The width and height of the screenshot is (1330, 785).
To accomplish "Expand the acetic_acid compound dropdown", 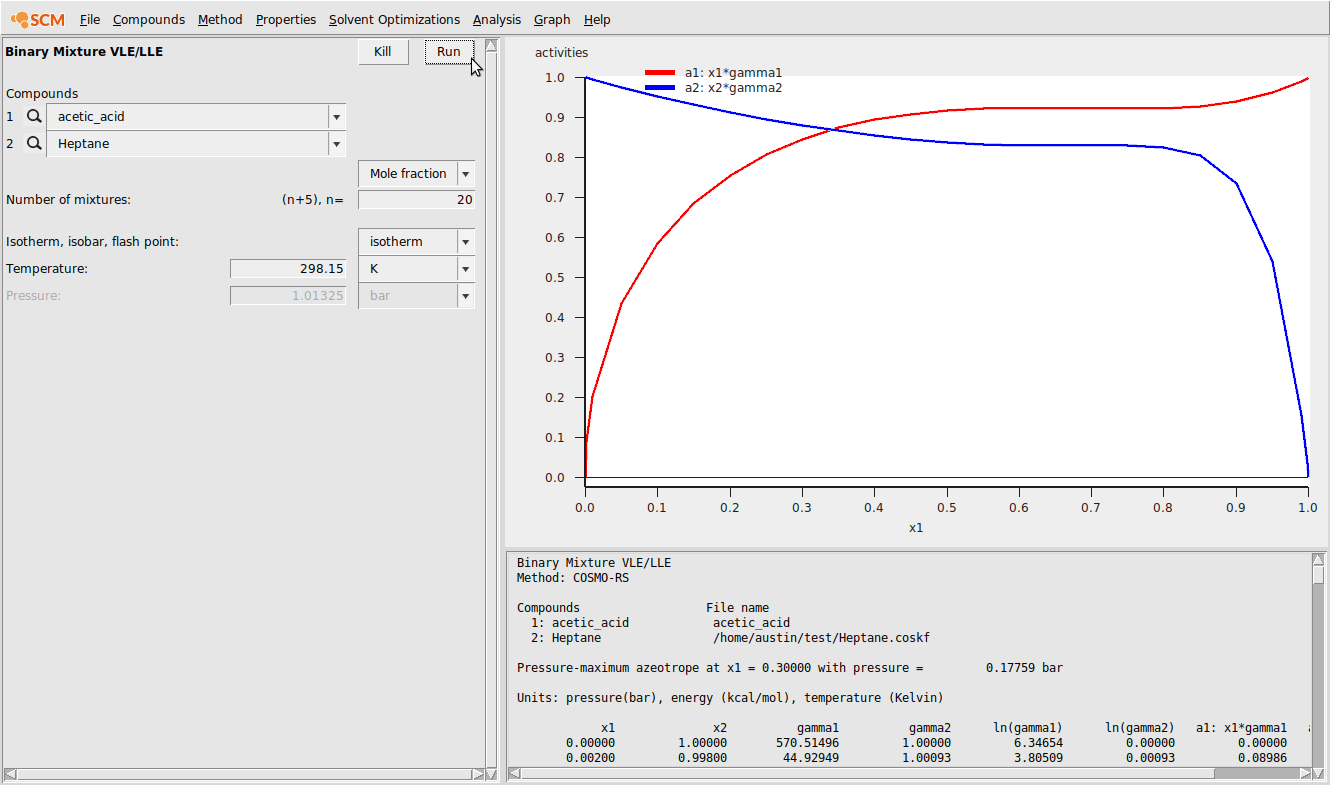I will [336, 117].
